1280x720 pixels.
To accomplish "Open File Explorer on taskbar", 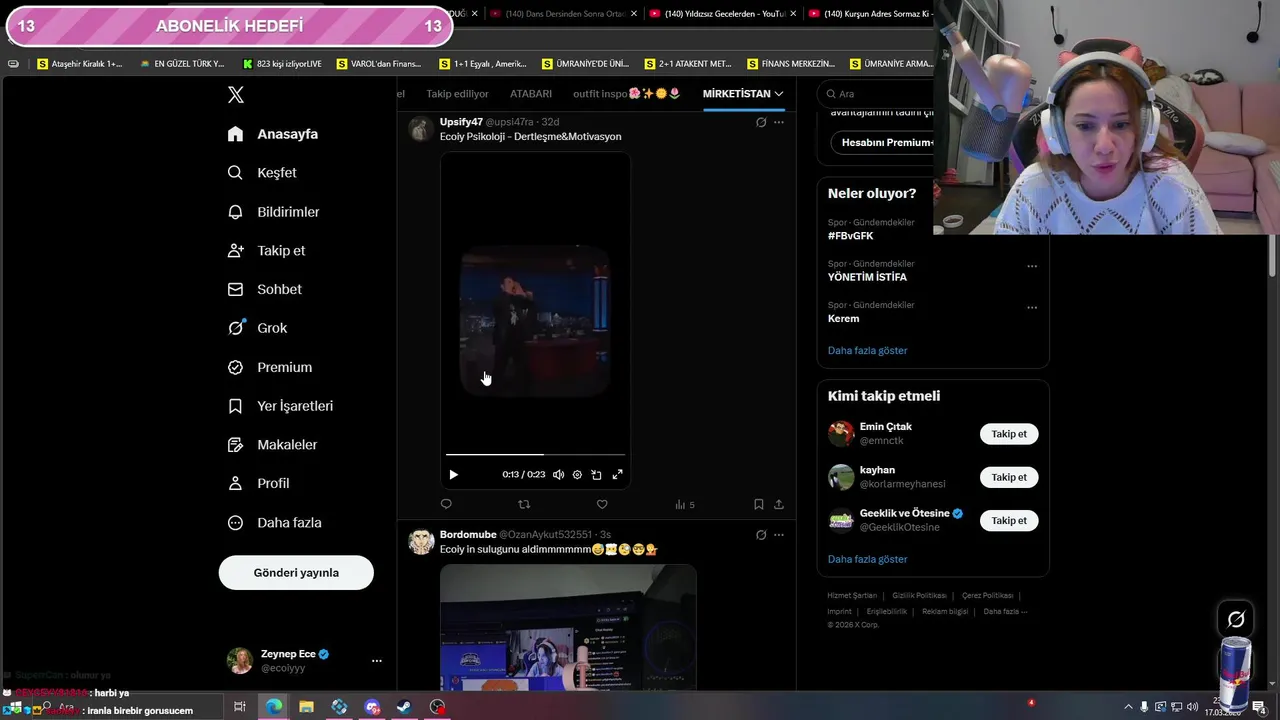I will (306, 707).
